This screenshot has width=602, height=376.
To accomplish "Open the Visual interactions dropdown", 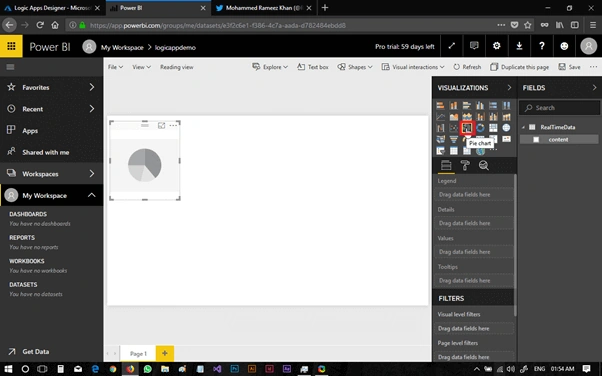I will coord(413,67).
